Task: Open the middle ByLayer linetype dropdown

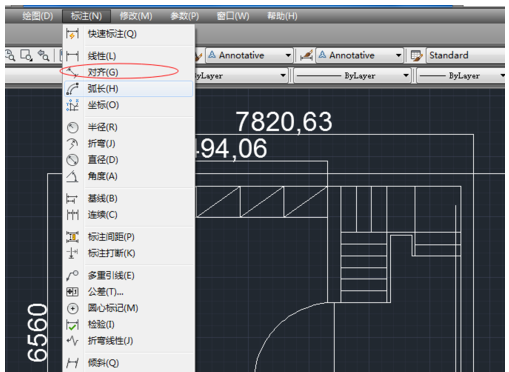Action: 406,76
